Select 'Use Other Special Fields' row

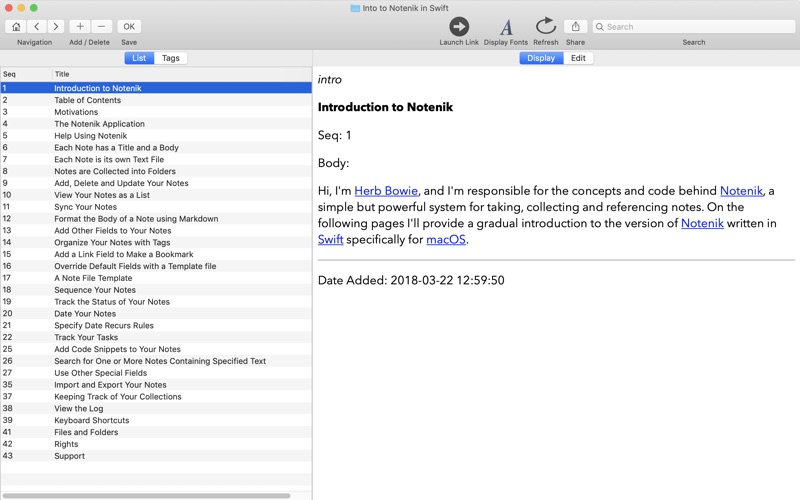pos(156,373)
